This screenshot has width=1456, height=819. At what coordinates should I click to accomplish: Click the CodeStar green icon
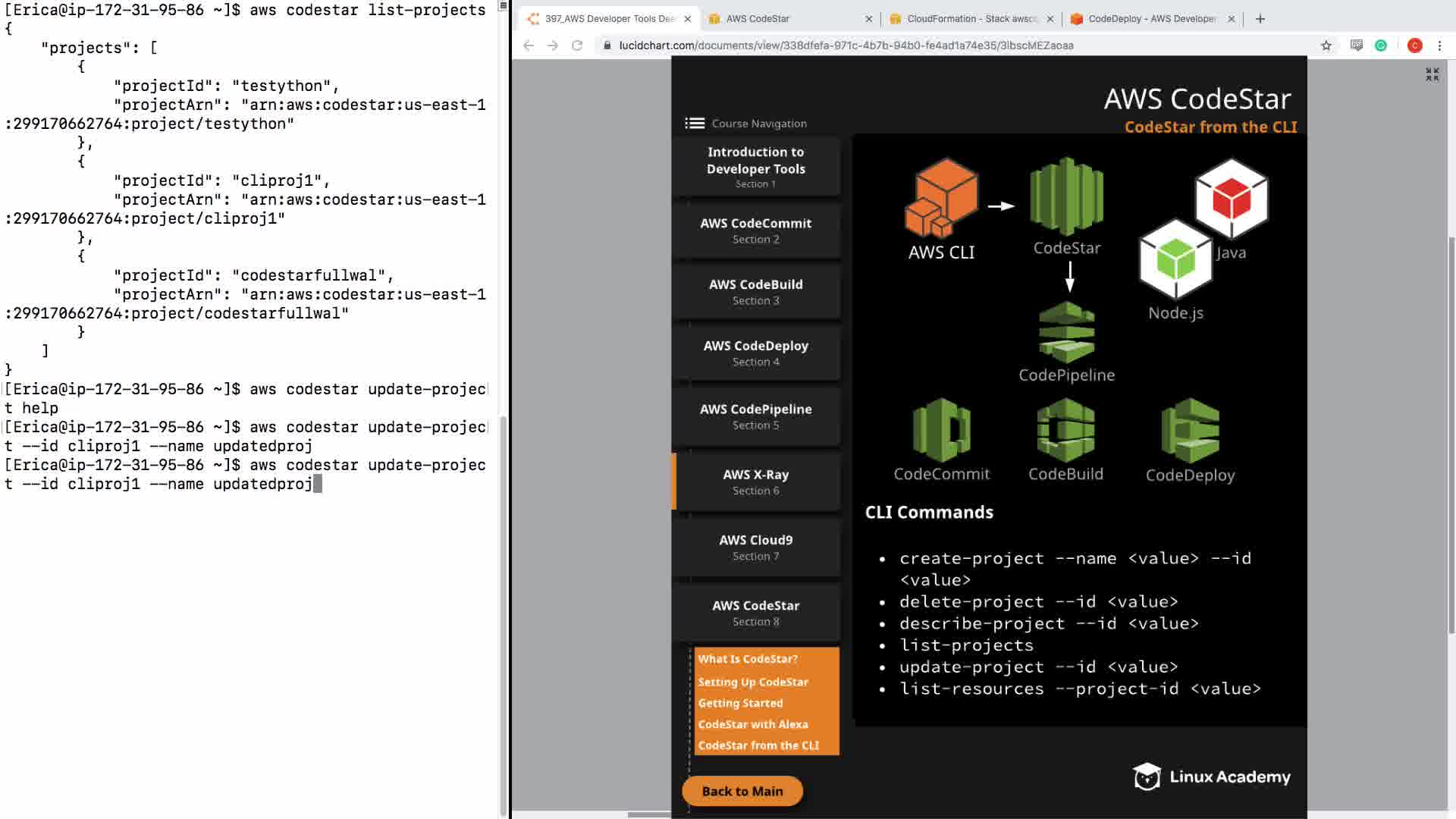coord(1066,196)
